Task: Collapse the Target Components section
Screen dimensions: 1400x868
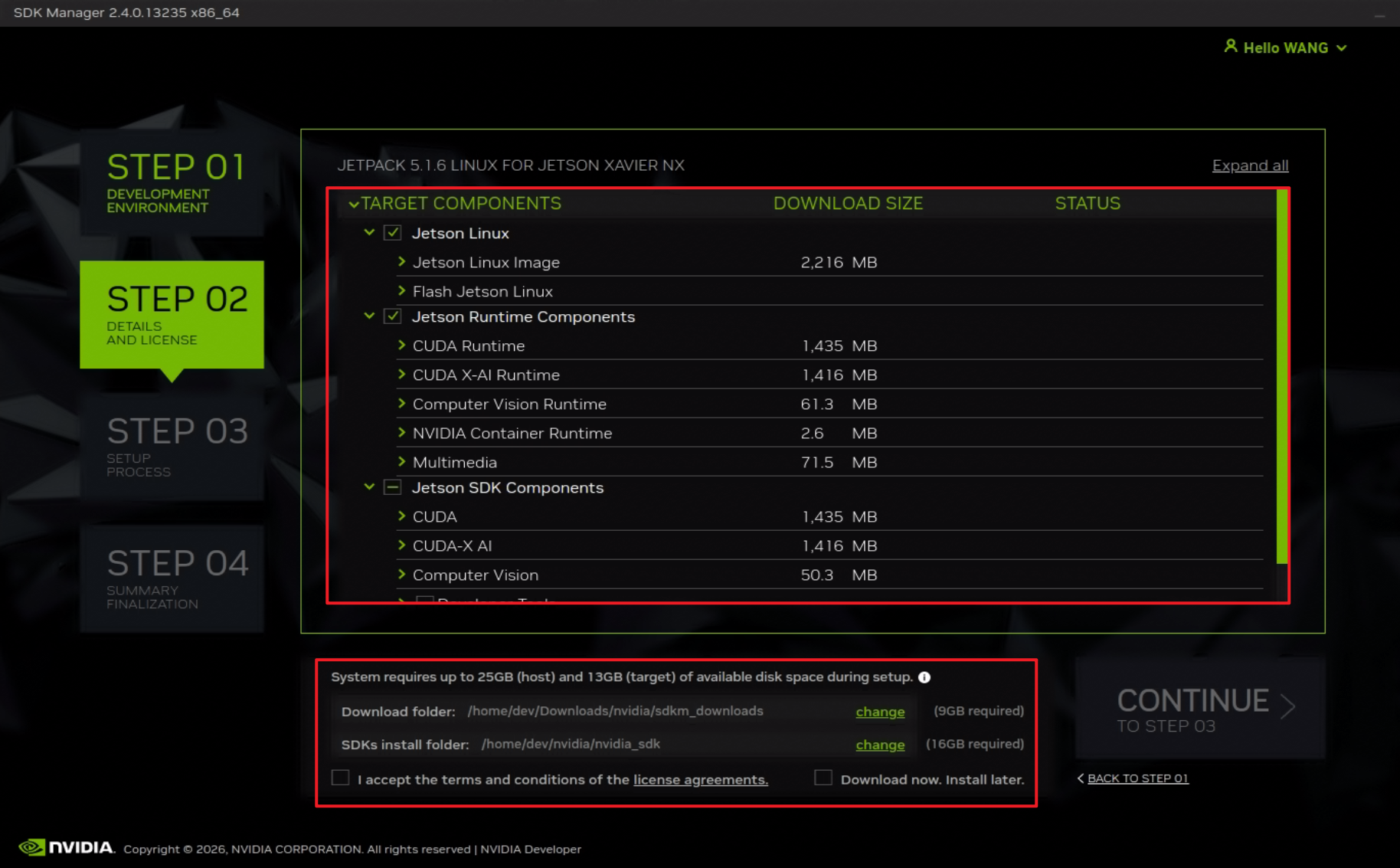Action: pyautogui.click(x=353, y=204)
